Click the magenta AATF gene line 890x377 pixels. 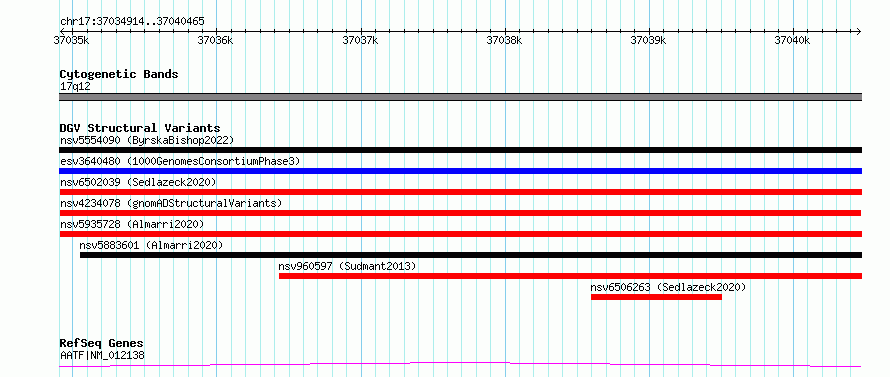pos(460,365)
